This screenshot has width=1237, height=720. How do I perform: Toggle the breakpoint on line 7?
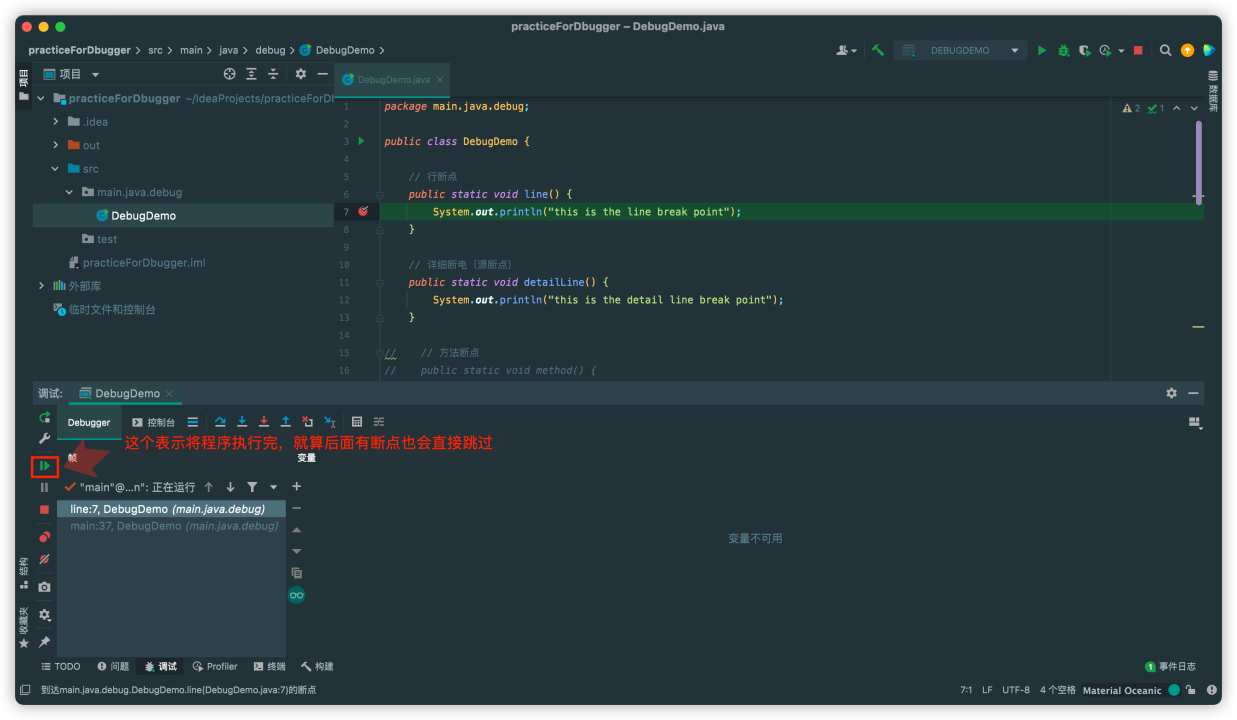click(363, 211)
